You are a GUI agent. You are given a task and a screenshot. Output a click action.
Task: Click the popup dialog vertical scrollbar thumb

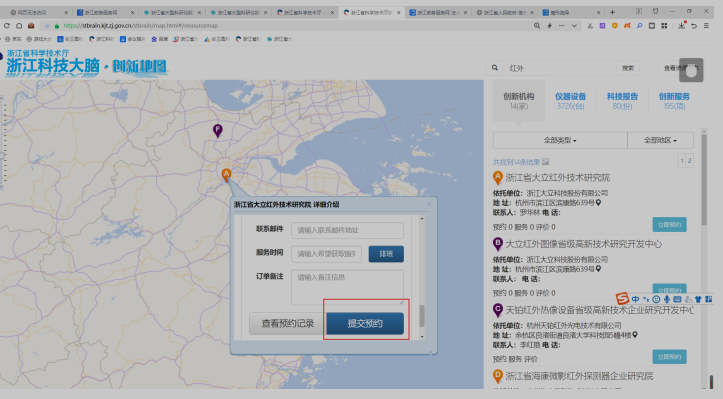pyautogui.click(x=422, y=316)
